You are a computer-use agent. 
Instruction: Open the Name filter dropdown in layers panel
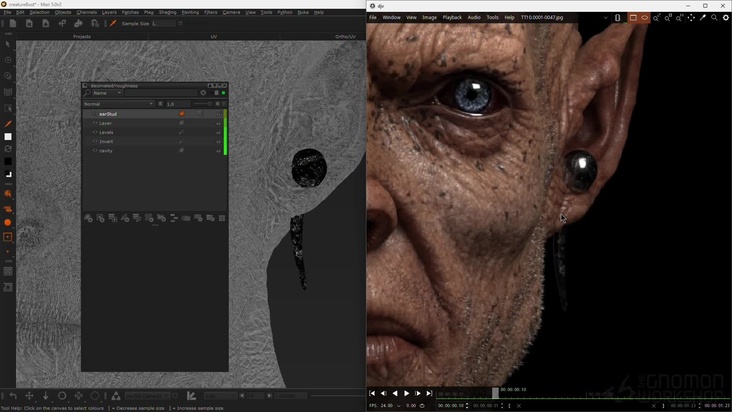tap(107, 93)
